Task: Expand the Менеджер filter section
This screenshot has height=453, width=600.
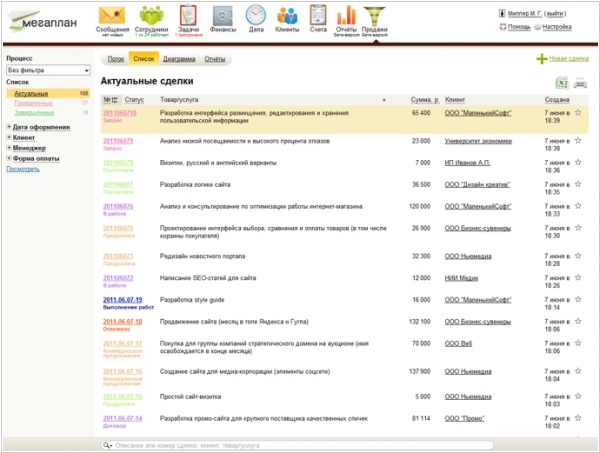Action: tap(29, 148)
